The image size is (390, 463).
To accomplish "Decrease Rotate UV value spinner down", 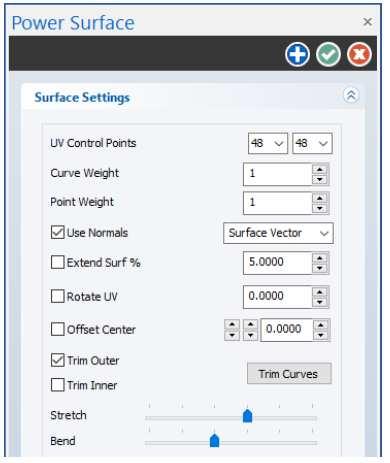I will coord(320,302).
